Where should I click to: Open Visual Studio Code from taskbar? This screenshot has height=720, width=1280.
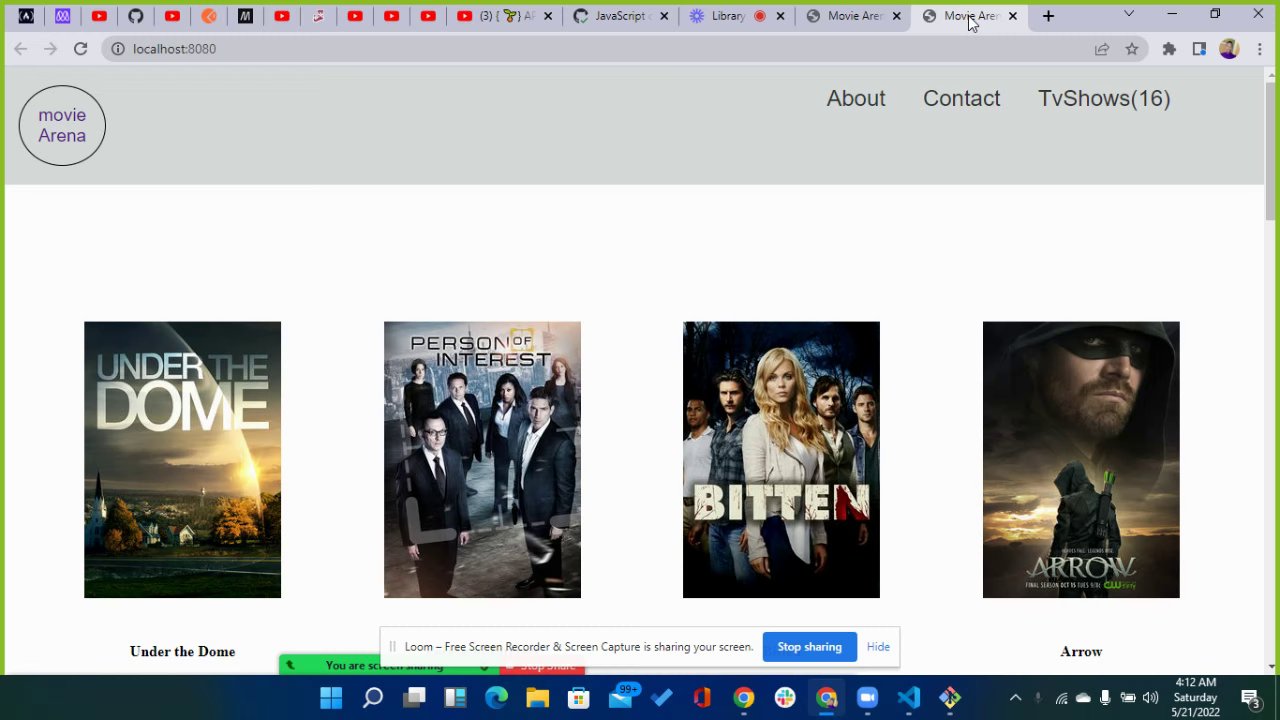908,697
